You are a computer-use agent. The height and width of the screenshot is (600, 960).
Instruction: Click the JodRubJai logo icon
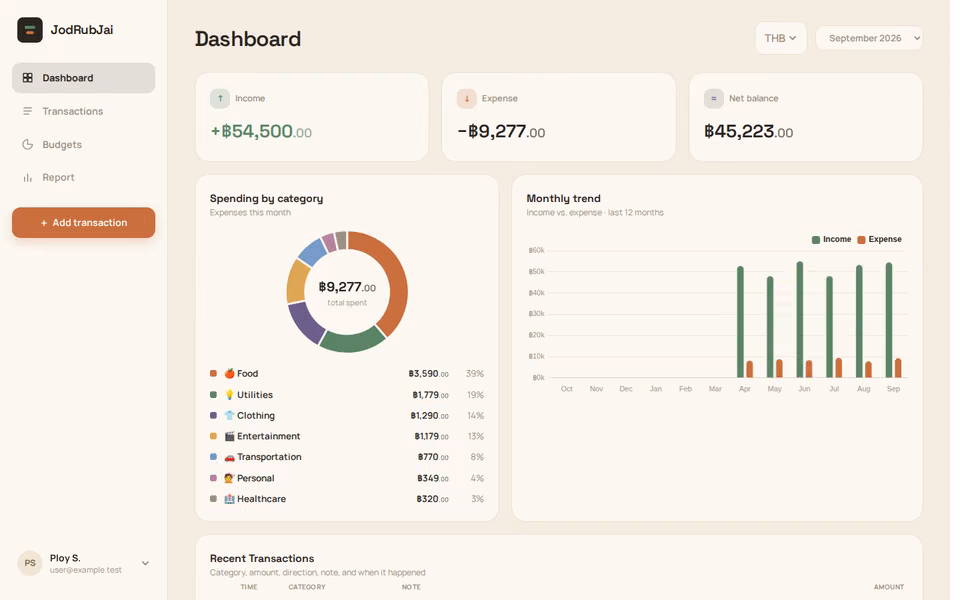(x=29, y=30)
